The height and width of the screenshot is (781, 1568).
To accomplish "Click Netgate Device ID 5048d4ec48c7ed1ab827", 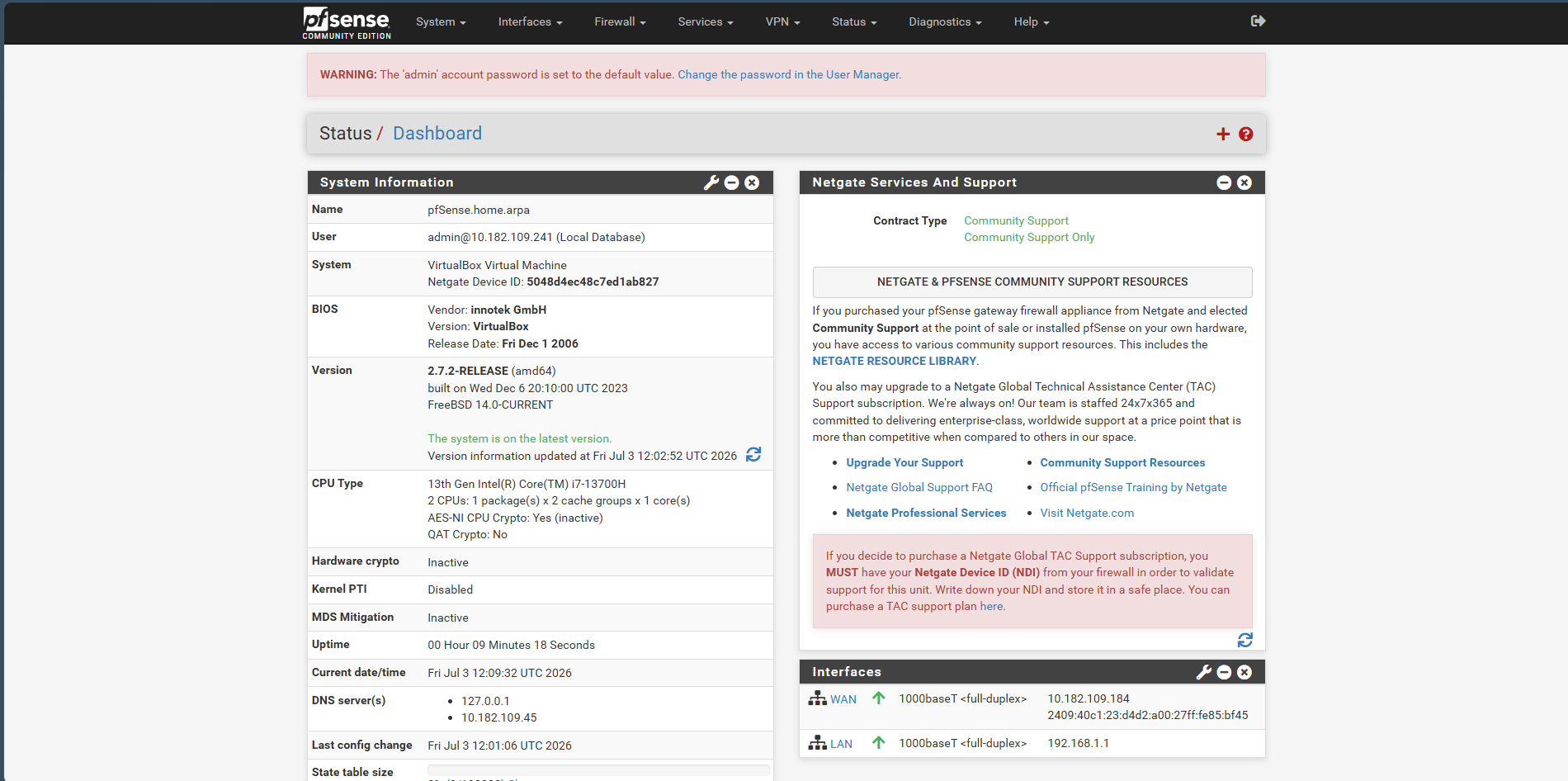I will coord(593,282).
